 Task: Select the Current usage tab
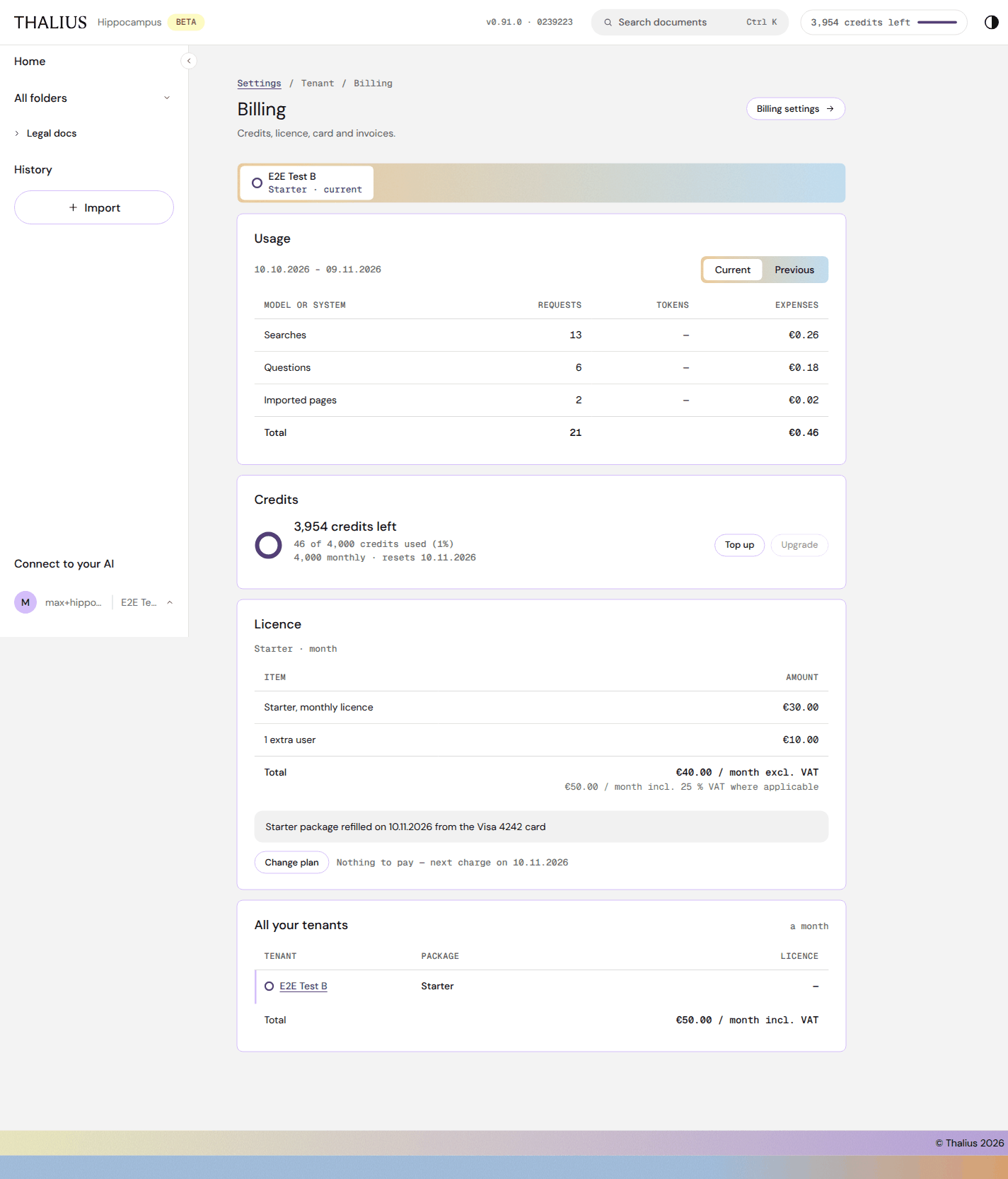click(x=732, y=270)
